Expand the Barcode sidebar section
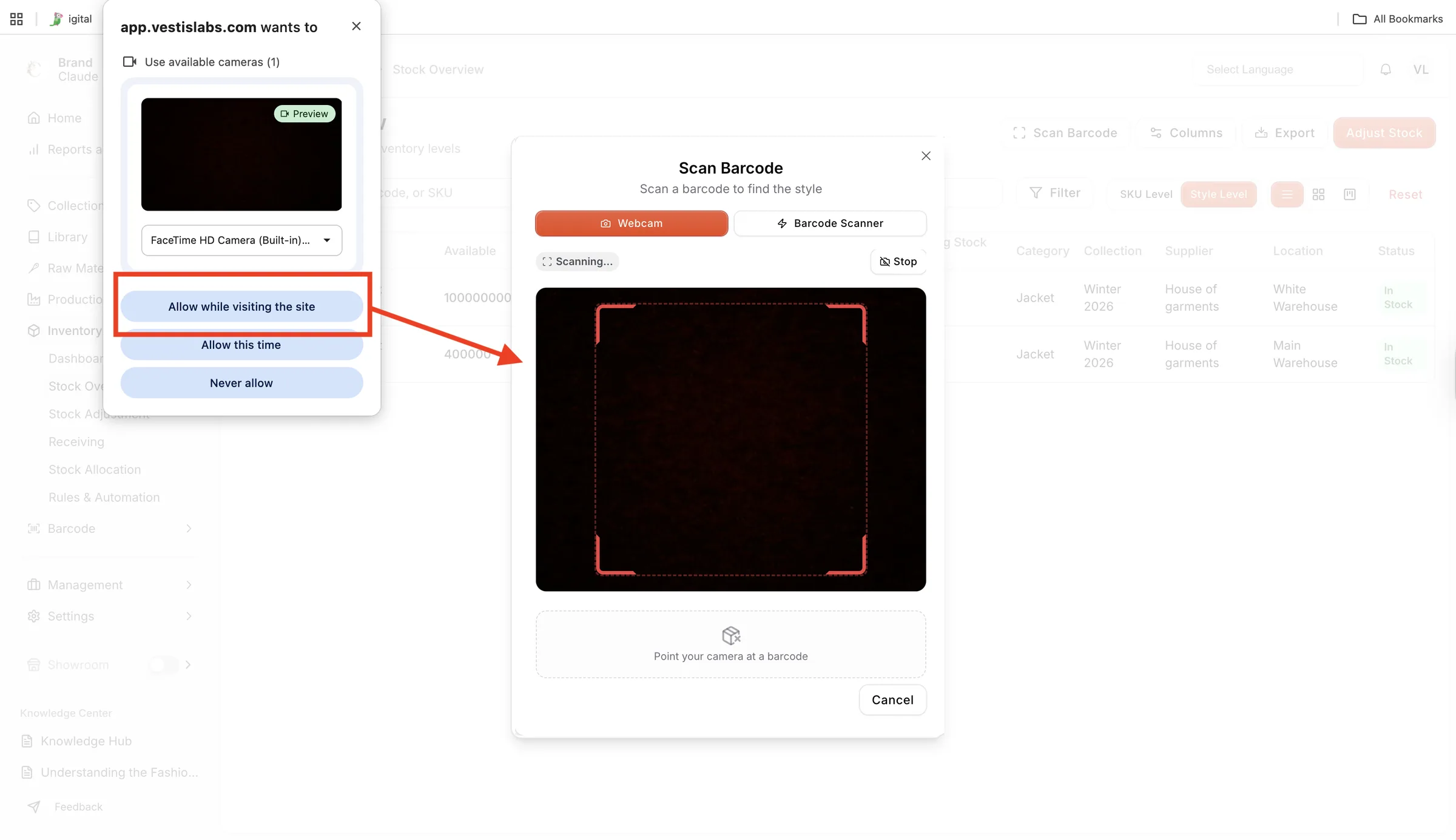This screenshot has height=840, width=1456. tap(109, 529)
